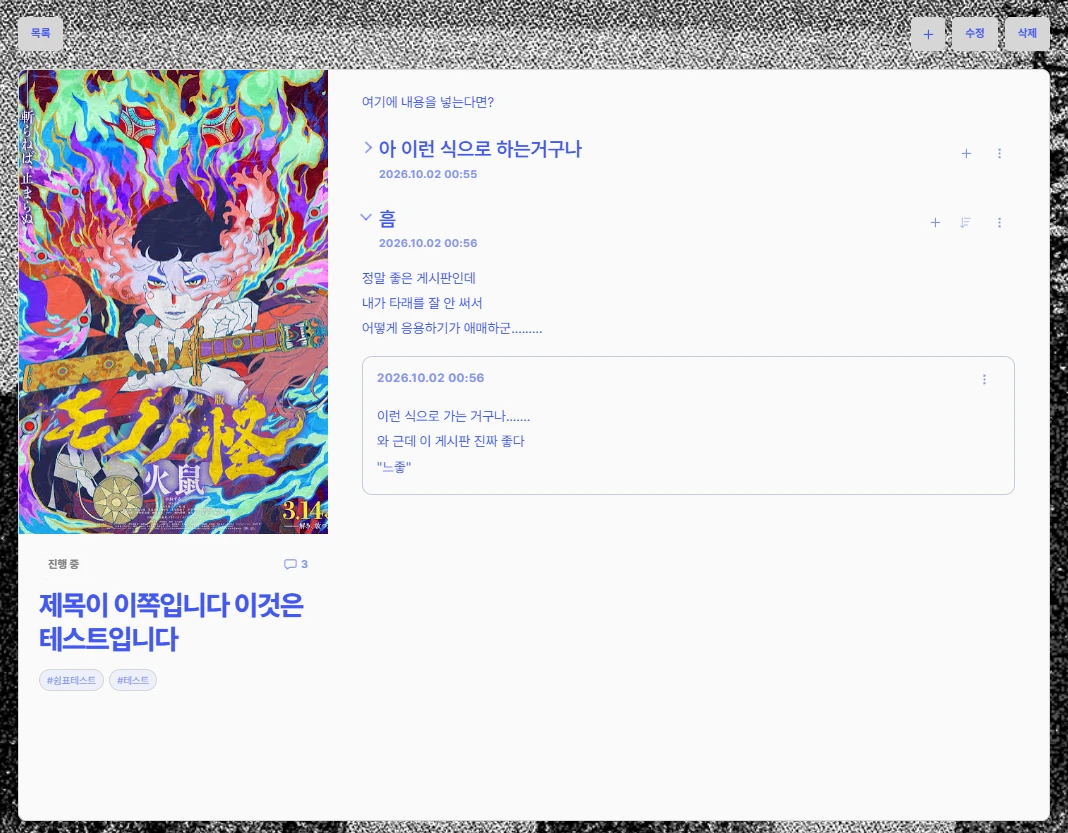Viewport: 1068px width, 833px height.
Task: Select the #테스트 tag
Action: [x=133, y=680]
